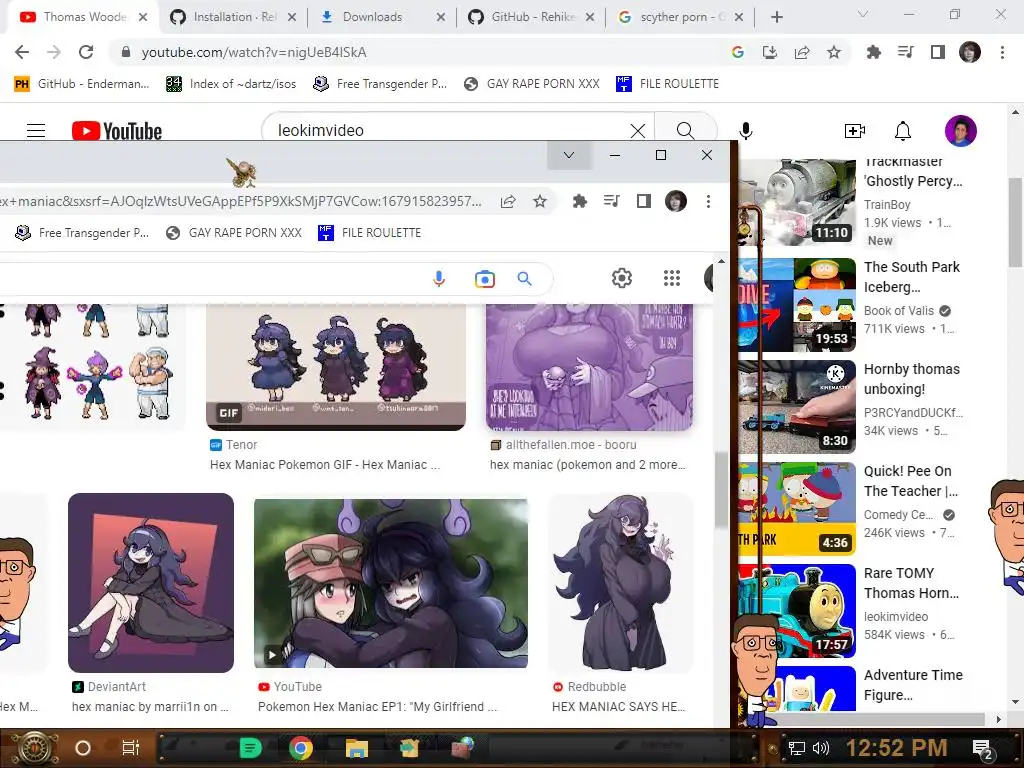Open Task View on the taskbar
The image size is (1024, 768).
tap(131, 748)
